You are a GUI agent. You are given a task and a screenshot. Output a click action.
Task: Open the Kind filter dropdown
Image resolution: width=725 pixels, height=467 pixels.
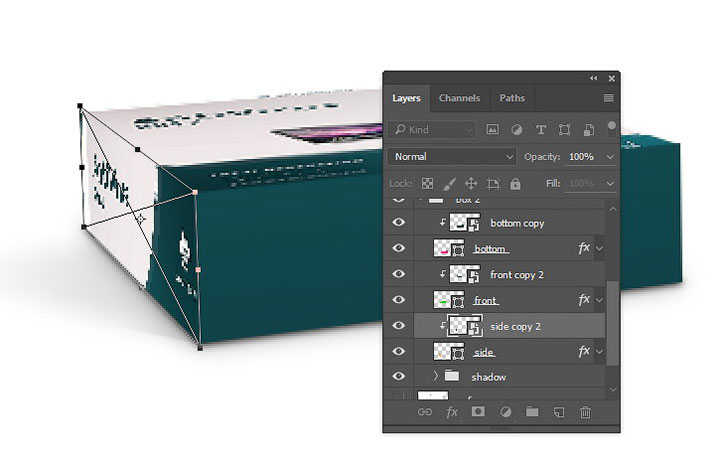click(432, 130)
